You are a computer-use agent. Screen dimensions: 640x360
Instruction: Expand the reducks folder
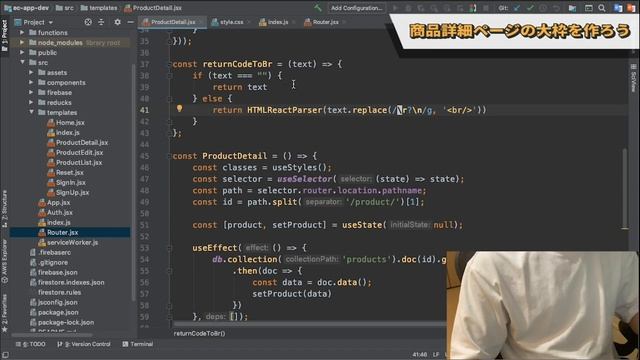point(31,102)
